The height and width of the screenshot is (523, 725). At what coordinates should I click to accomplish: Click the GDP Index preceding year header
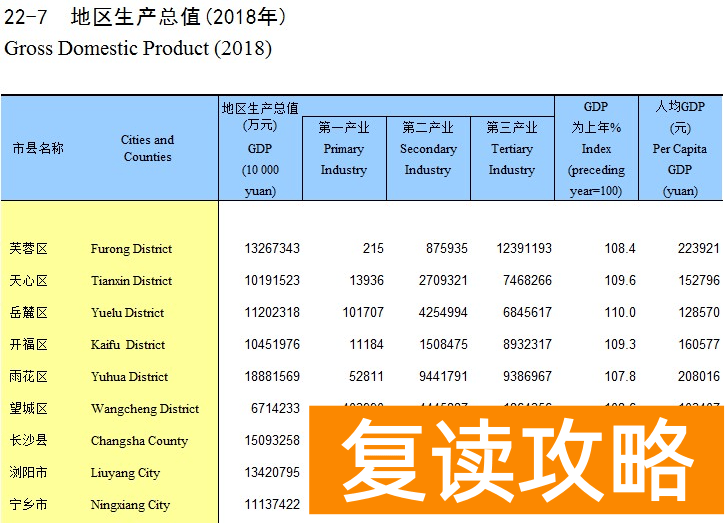596,148
